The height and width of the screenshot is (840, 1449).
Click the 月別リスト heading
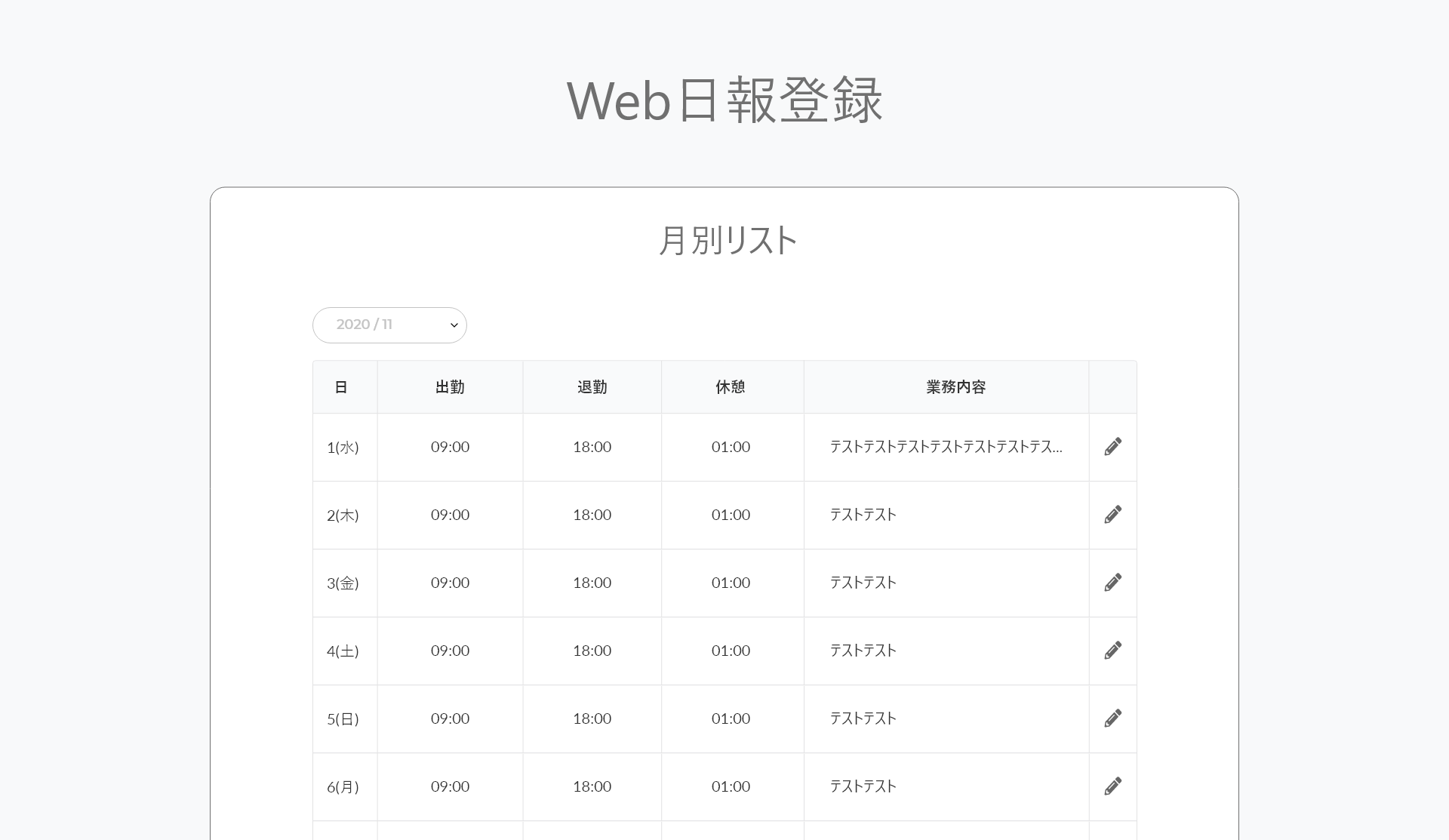728,241
